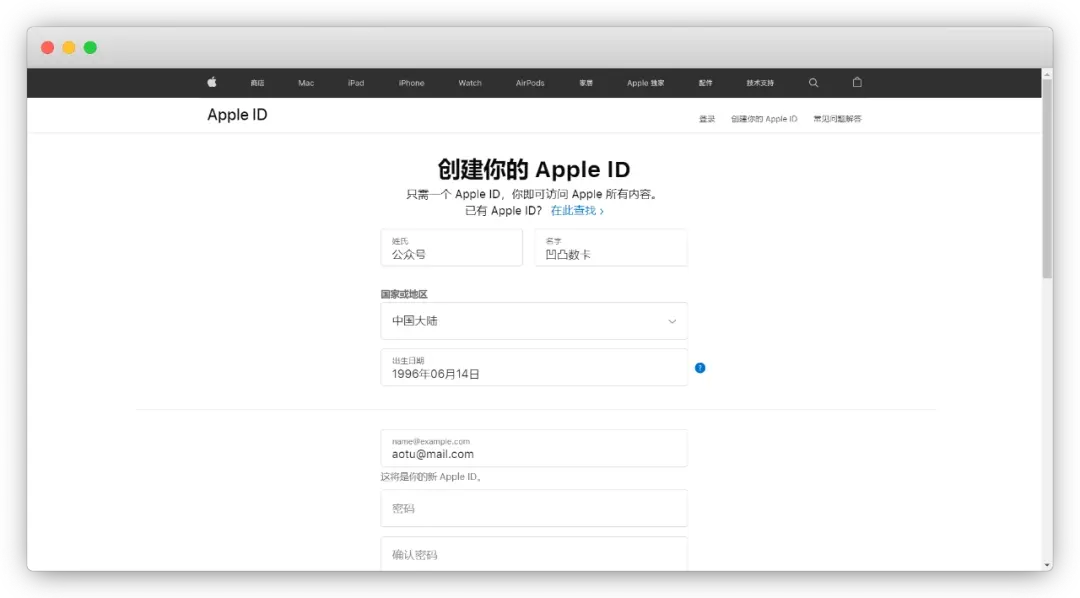Open the iPhone nav item

(412, 83)
